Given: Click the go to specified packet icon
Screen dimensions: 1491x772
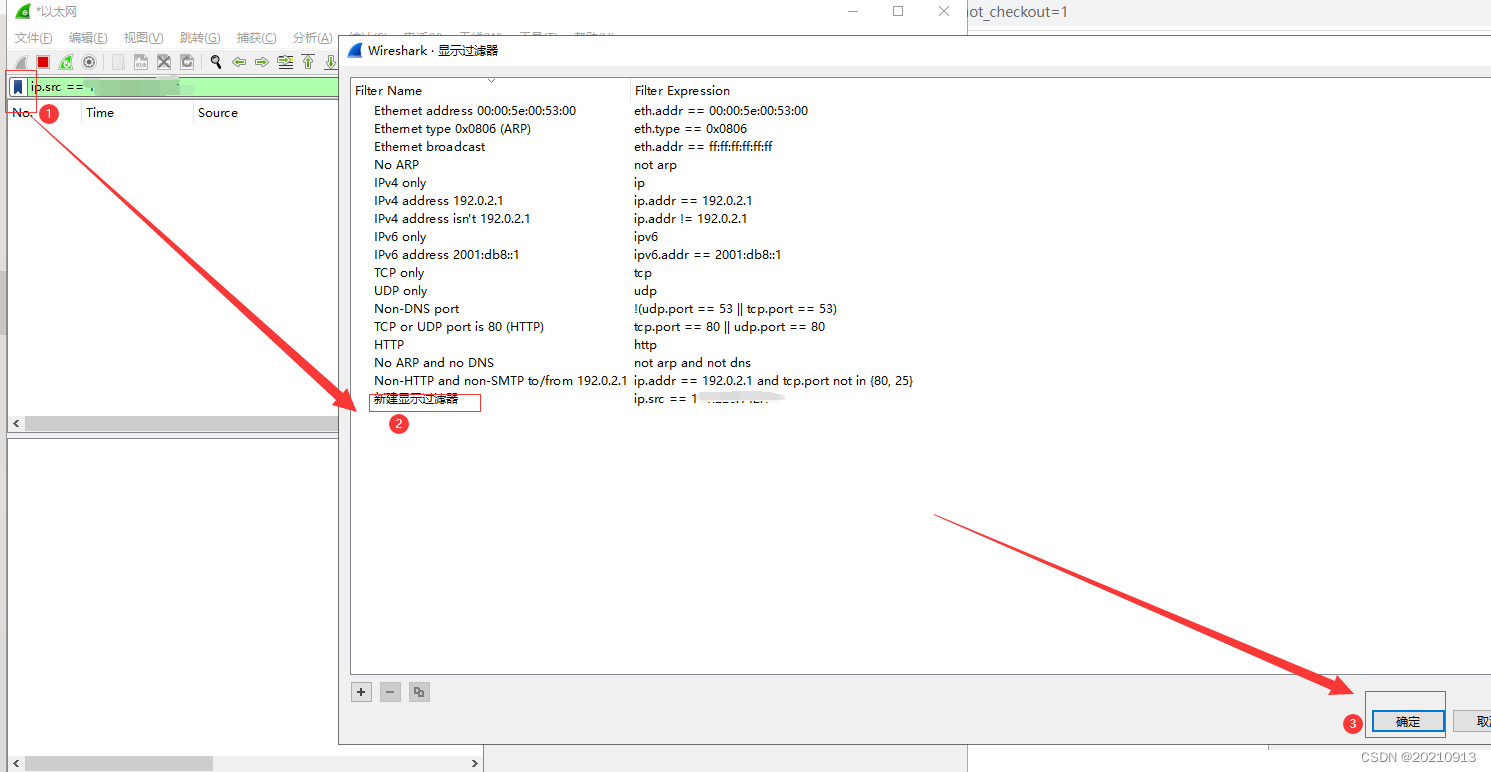Looking at the screenshot, I should tap(285, 62).
